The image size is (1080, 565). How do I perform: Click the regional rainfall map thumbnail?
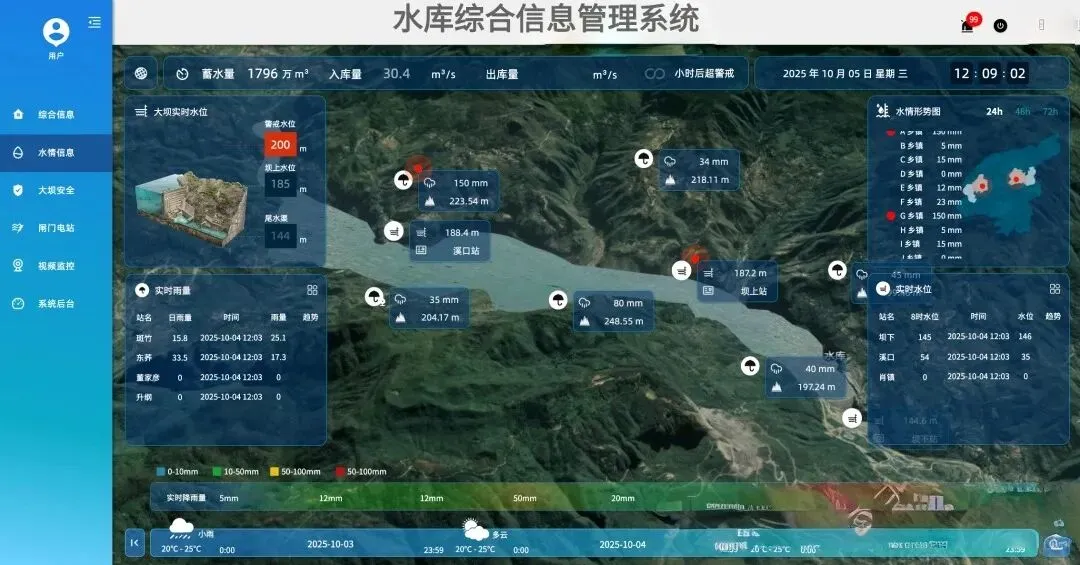point(1011,183)
